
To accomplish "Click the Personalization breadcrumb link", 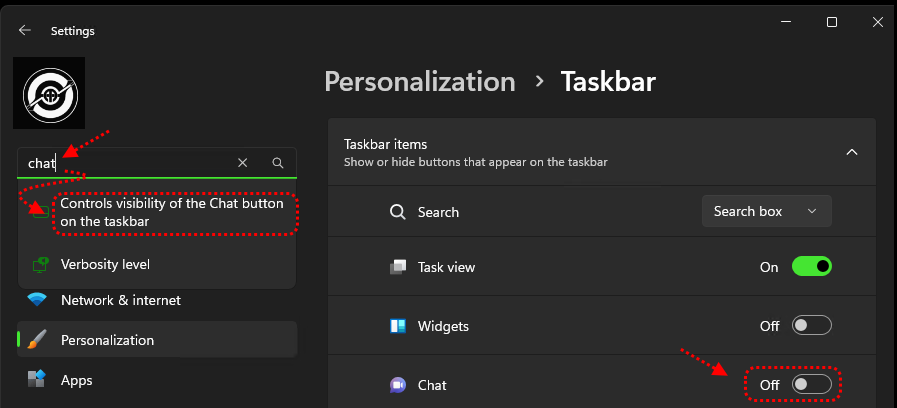I will coord(420,81).
